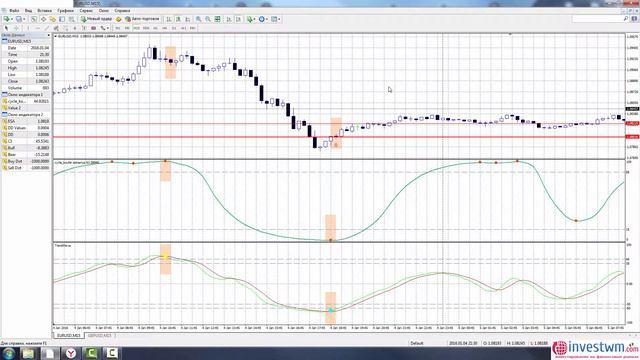Switch to M5 timeframe

[127, 28]
